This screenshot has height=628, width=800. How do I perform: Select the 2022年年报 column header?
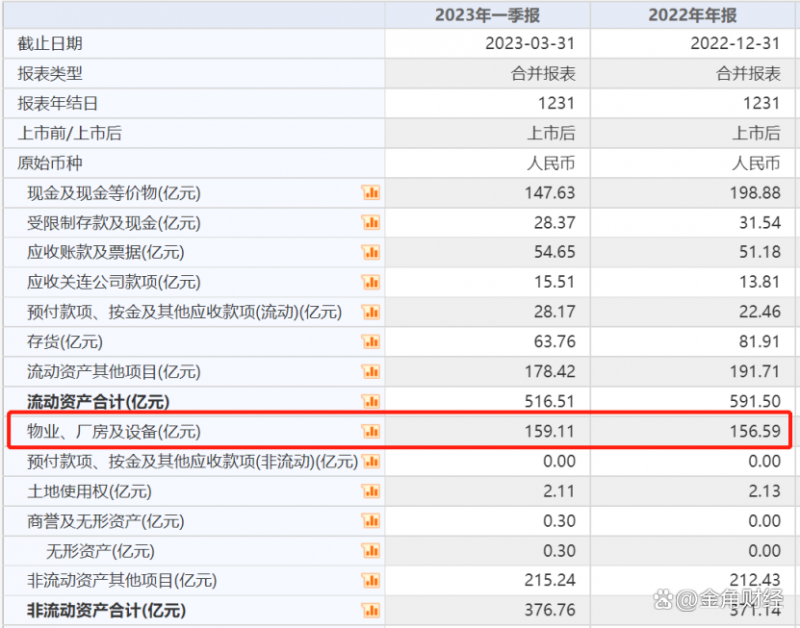click(x=693, y=14)
